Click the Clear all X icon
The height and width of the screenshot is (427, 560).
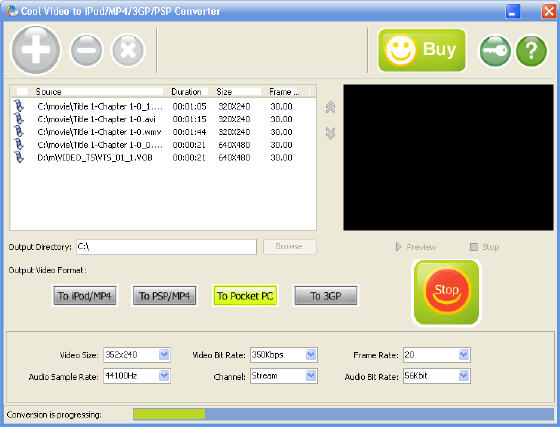point(128,50)
